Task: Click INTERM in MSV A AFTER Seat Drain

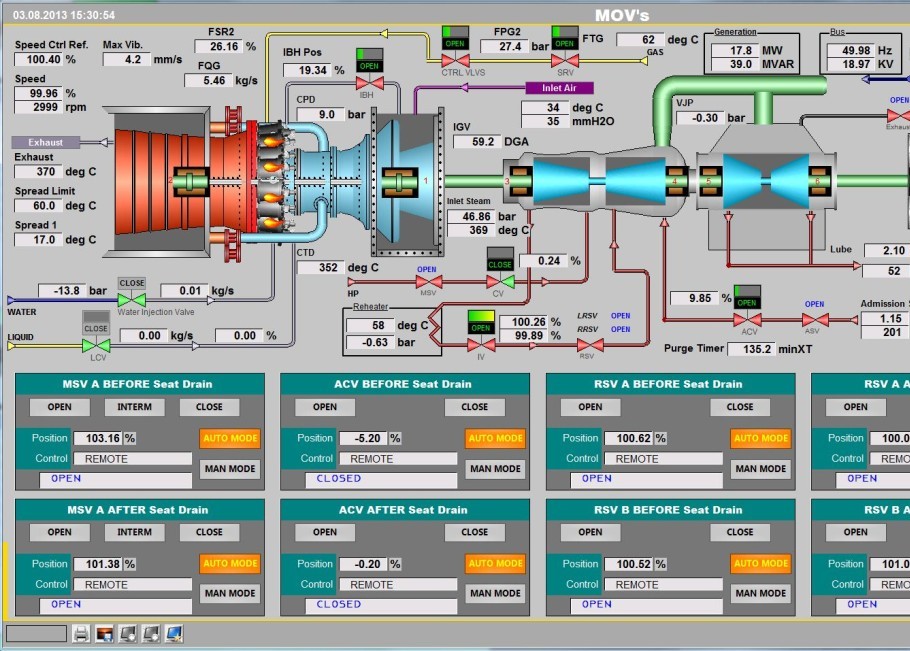Action: pyautogui.click(x=135, y=532)
